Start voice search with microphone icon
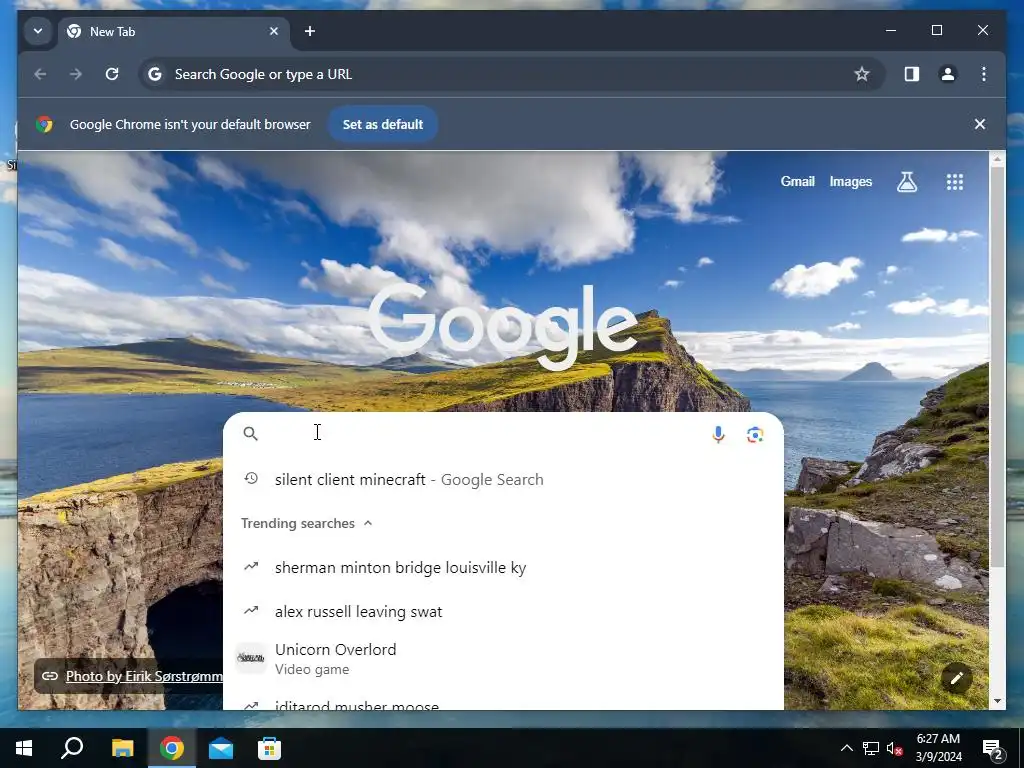 (x=718, y=434)
